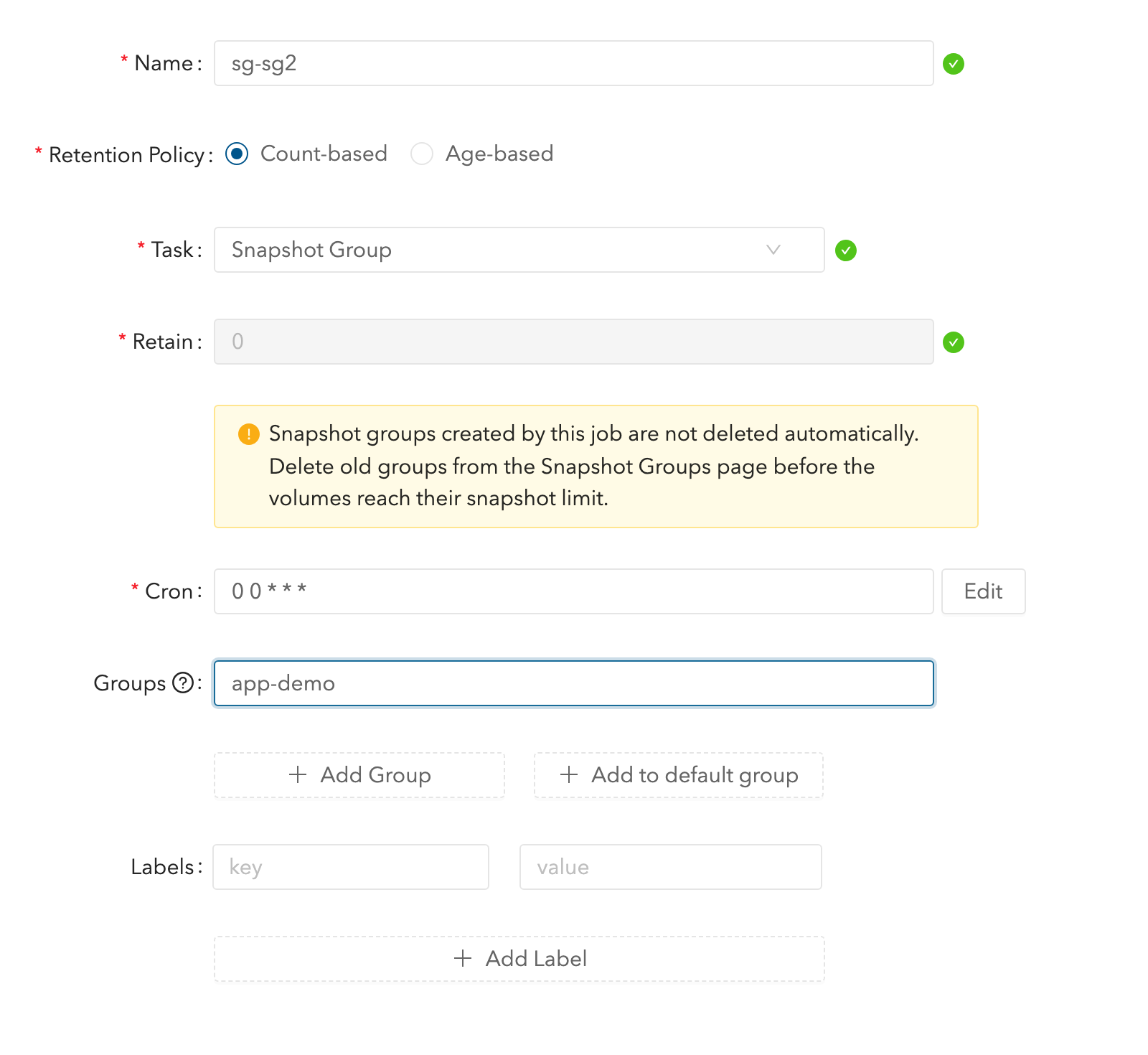The image size is (1148, 1055).
Task: Focus the Name input containing sg-sg2
Action: pyautogui.click(x=574, y=63)
